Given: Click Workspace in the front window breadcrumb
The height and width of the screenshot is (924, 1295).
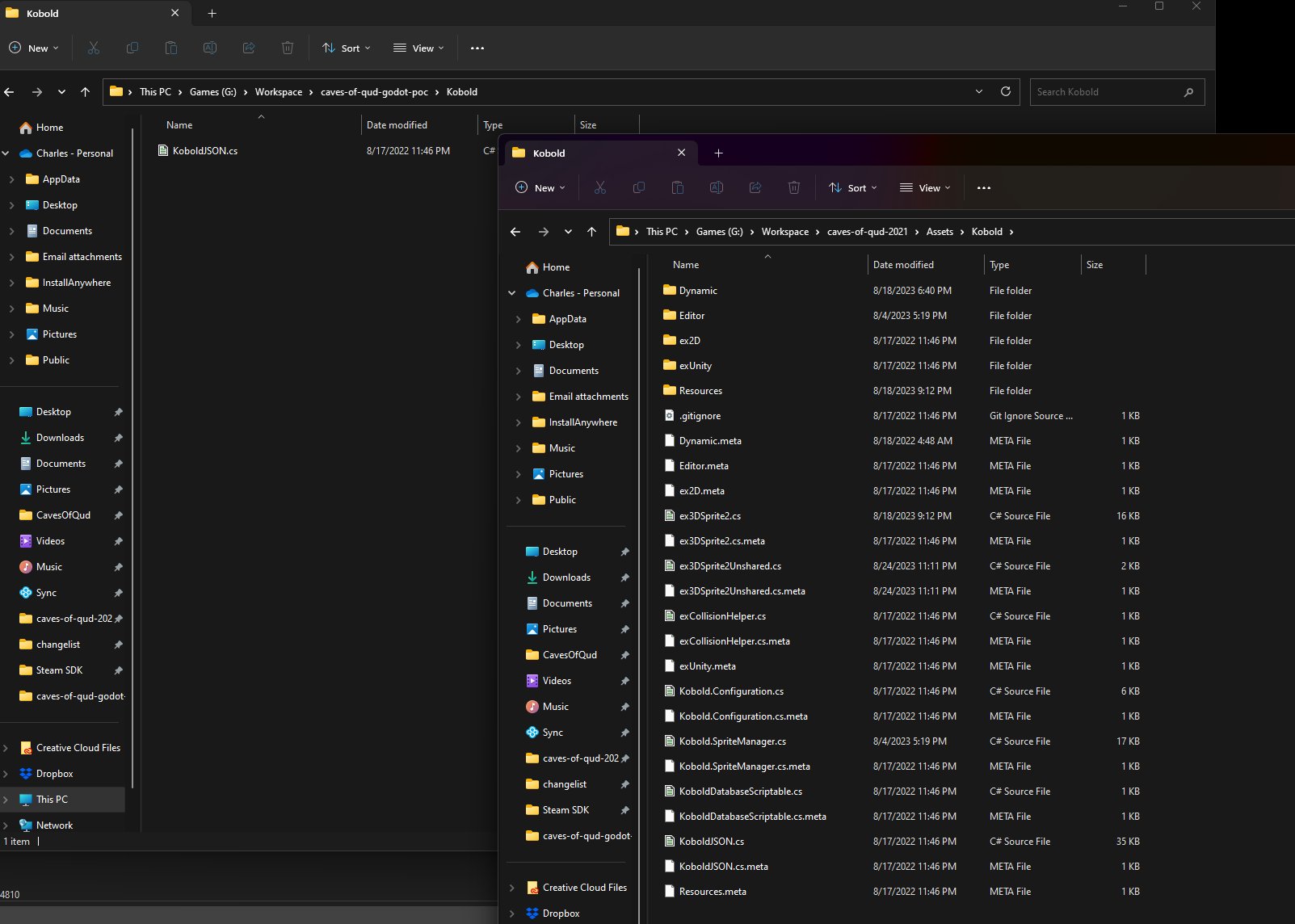Looking at the screenshot, I should (784, 232).
